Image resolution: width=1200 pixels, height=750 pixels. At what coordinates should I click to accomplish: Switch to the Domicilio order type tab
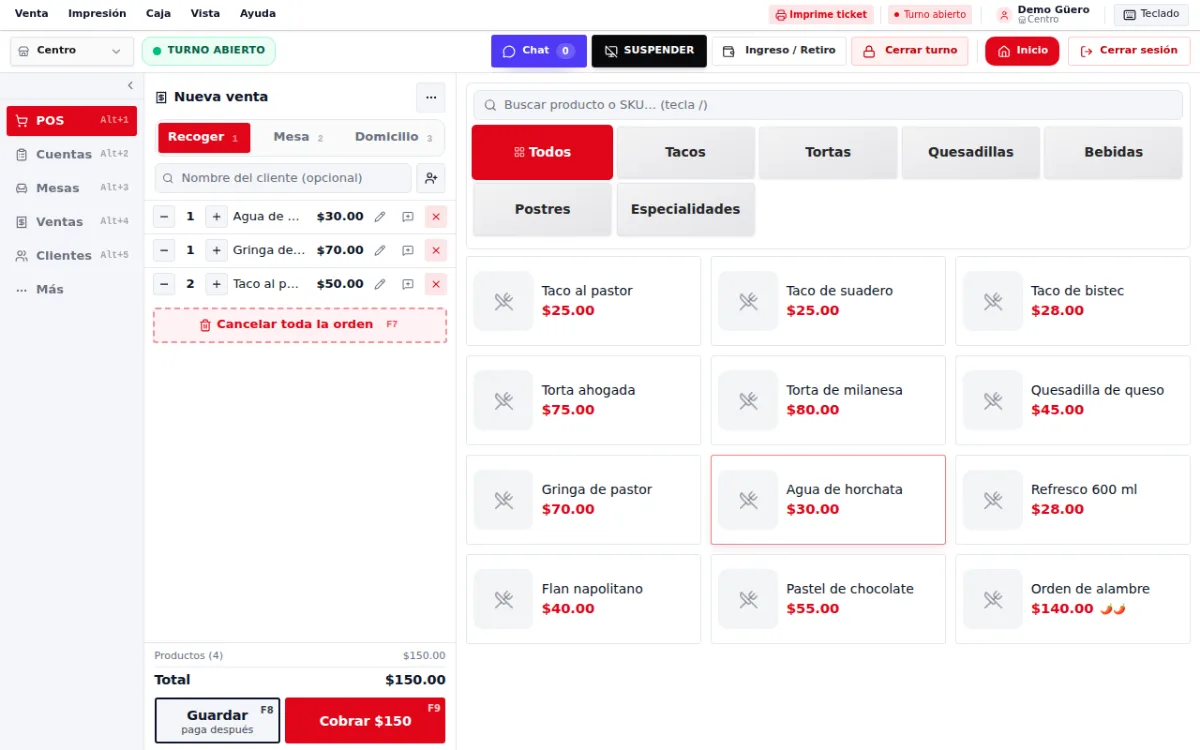394,138
